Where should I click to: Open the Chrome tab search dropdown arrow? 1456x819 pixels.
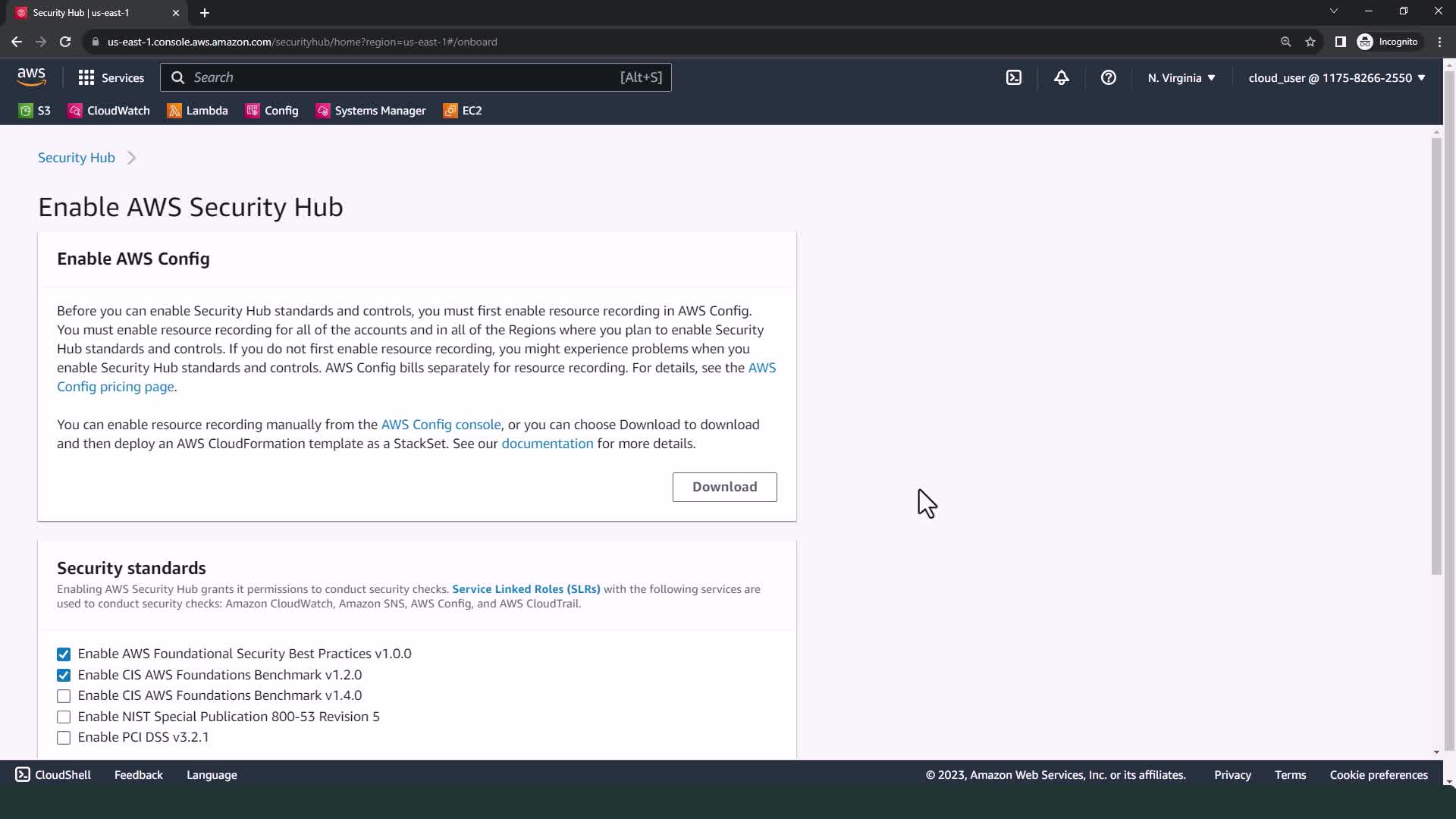[x=1333, y=11]
